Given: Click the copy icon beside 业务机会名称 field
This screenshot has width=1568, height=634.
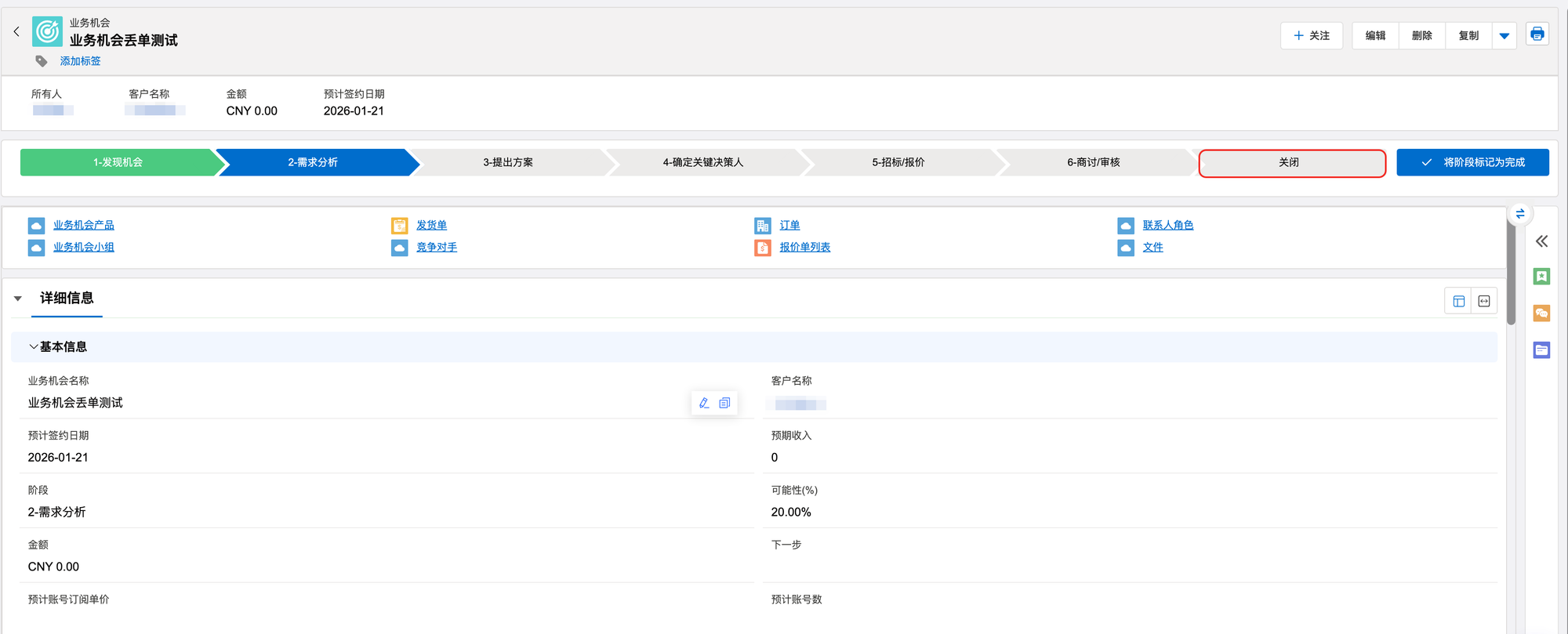Looking at the screenshot, I should 724,403.
